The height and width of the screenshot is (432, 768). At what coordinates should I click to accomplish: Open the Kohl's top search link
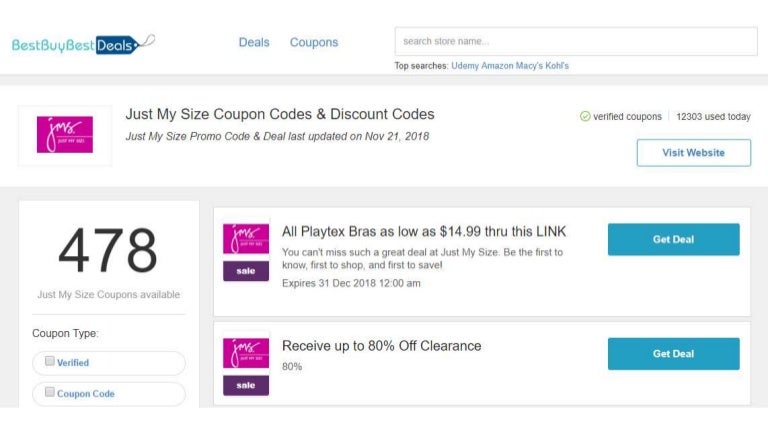click(x=557, y=66)
